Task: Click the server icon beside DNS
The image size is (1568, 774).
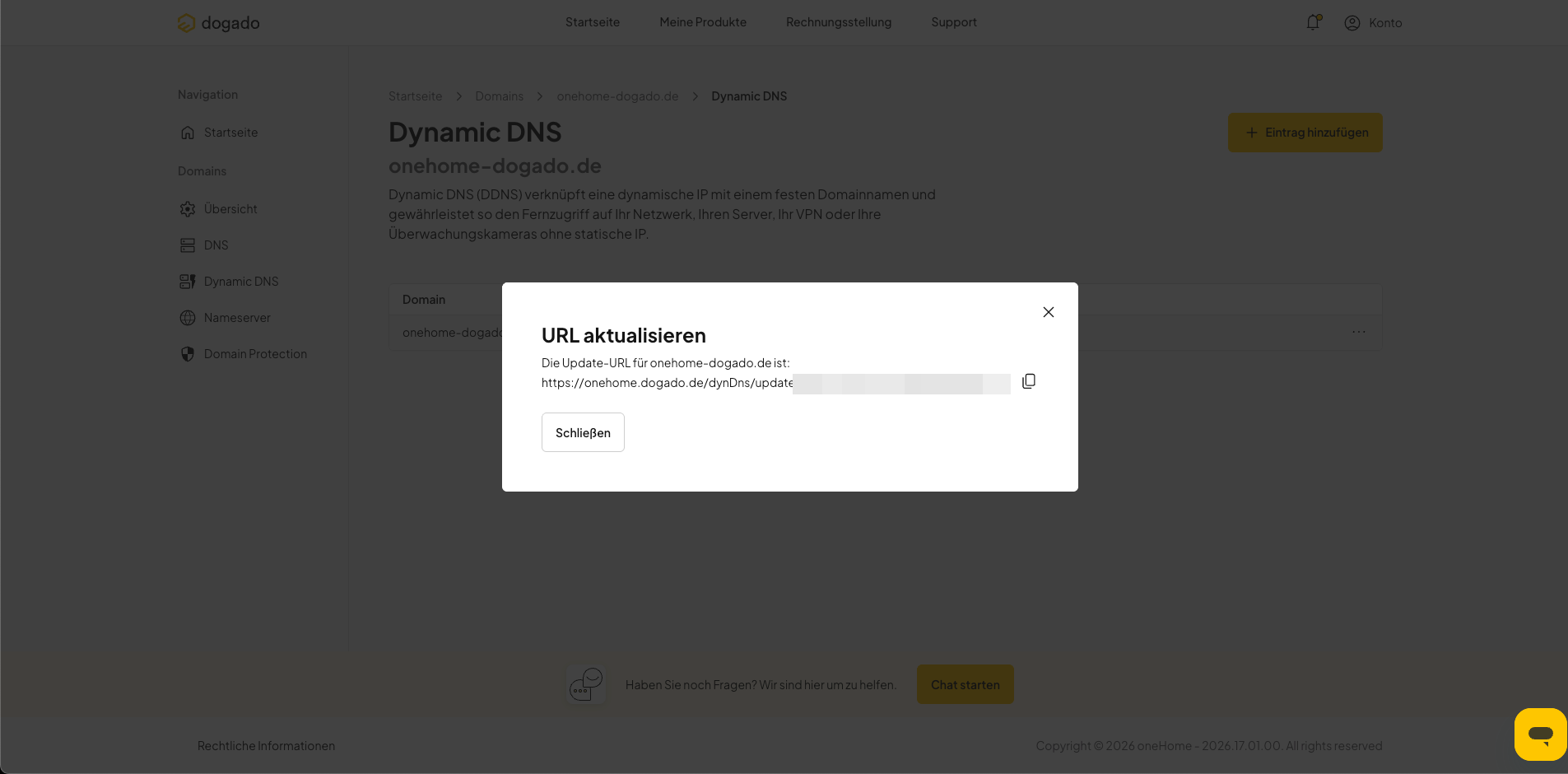Action: click(188, 245)
